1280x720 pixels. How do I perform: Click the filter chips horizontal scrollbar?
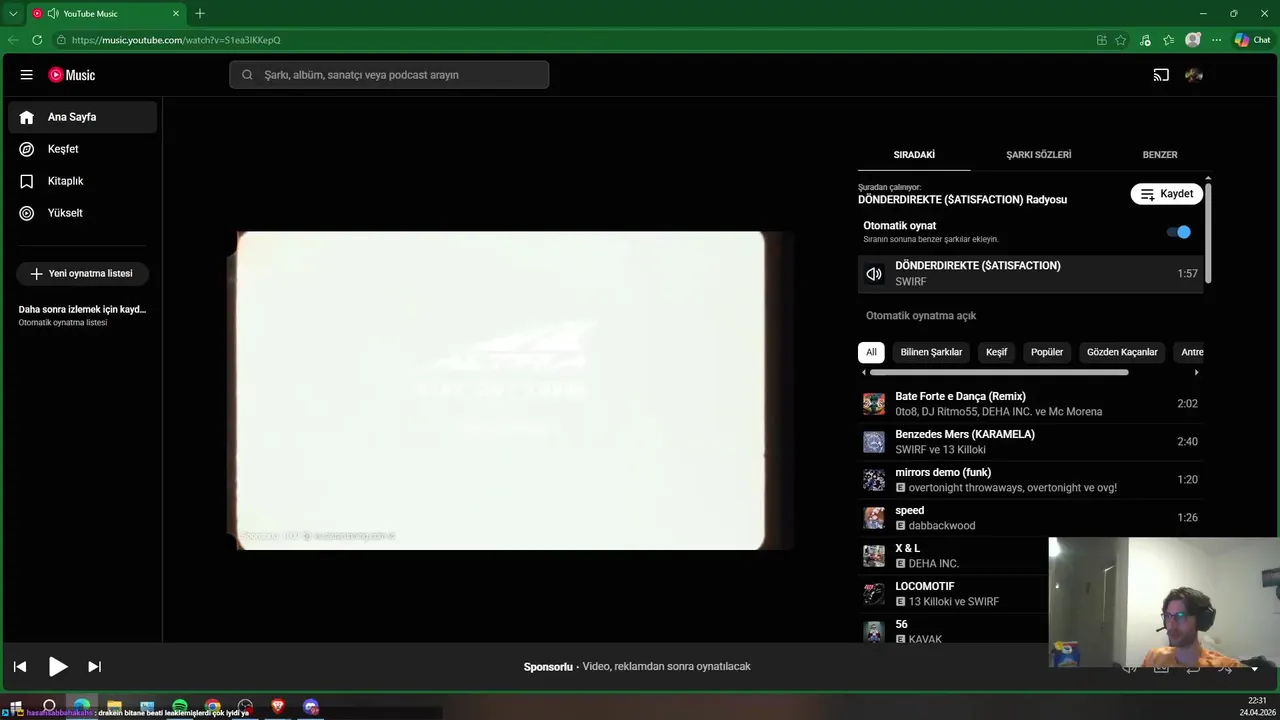pos(999,372)
